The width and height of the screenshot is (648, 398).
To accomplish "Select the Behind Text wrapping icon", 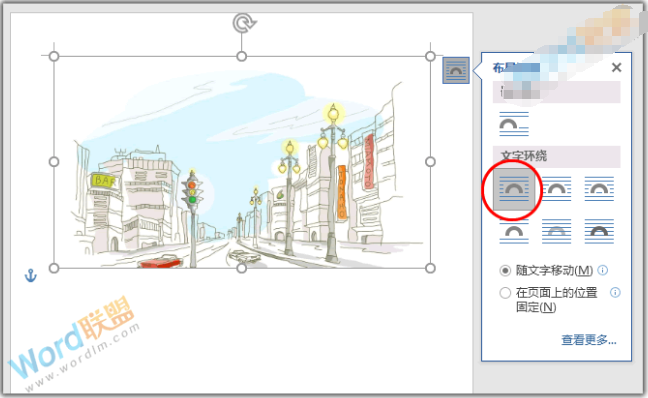I will [x=557, y=231].
